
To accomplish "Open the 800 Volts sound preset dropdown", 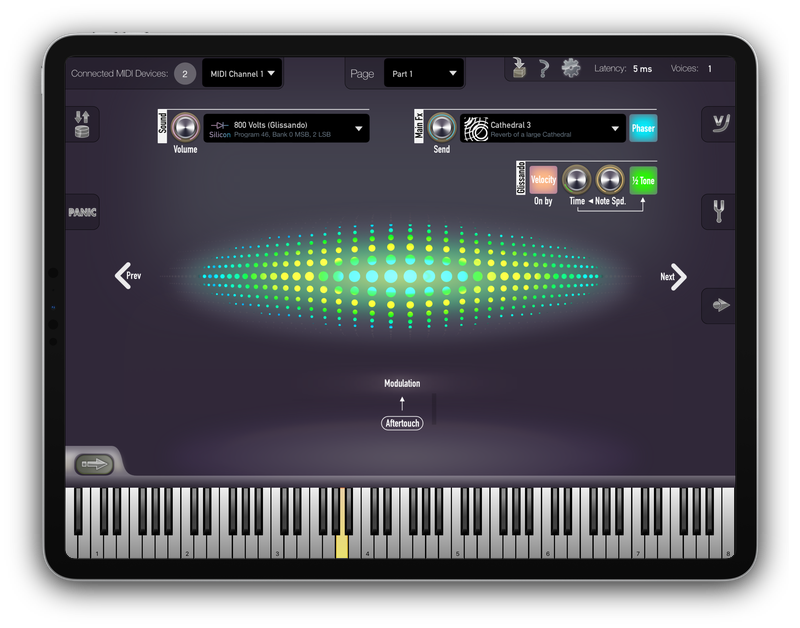I will click(x=286, y=128).
